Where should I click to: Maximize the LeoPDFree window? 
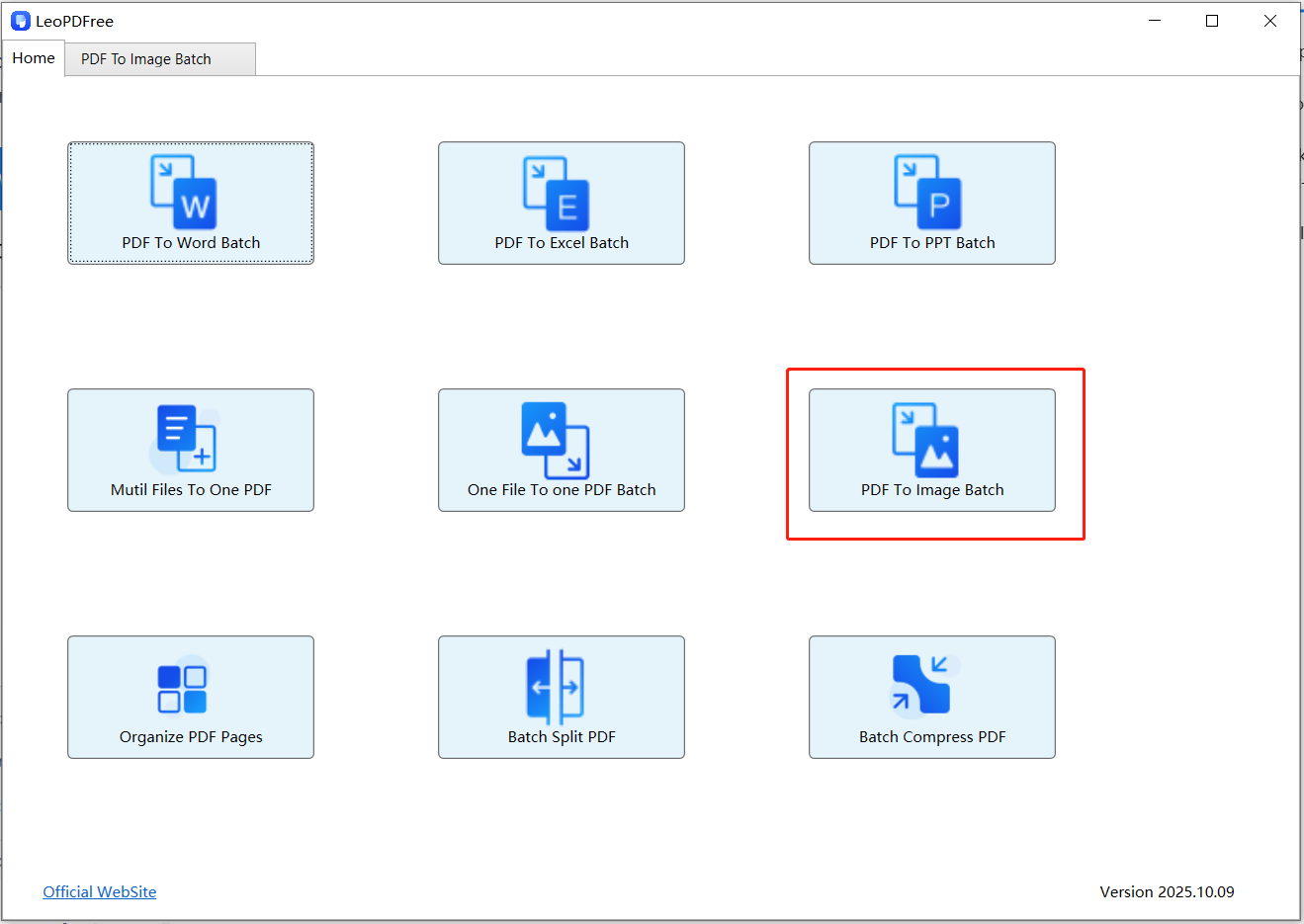point(1212,21)
